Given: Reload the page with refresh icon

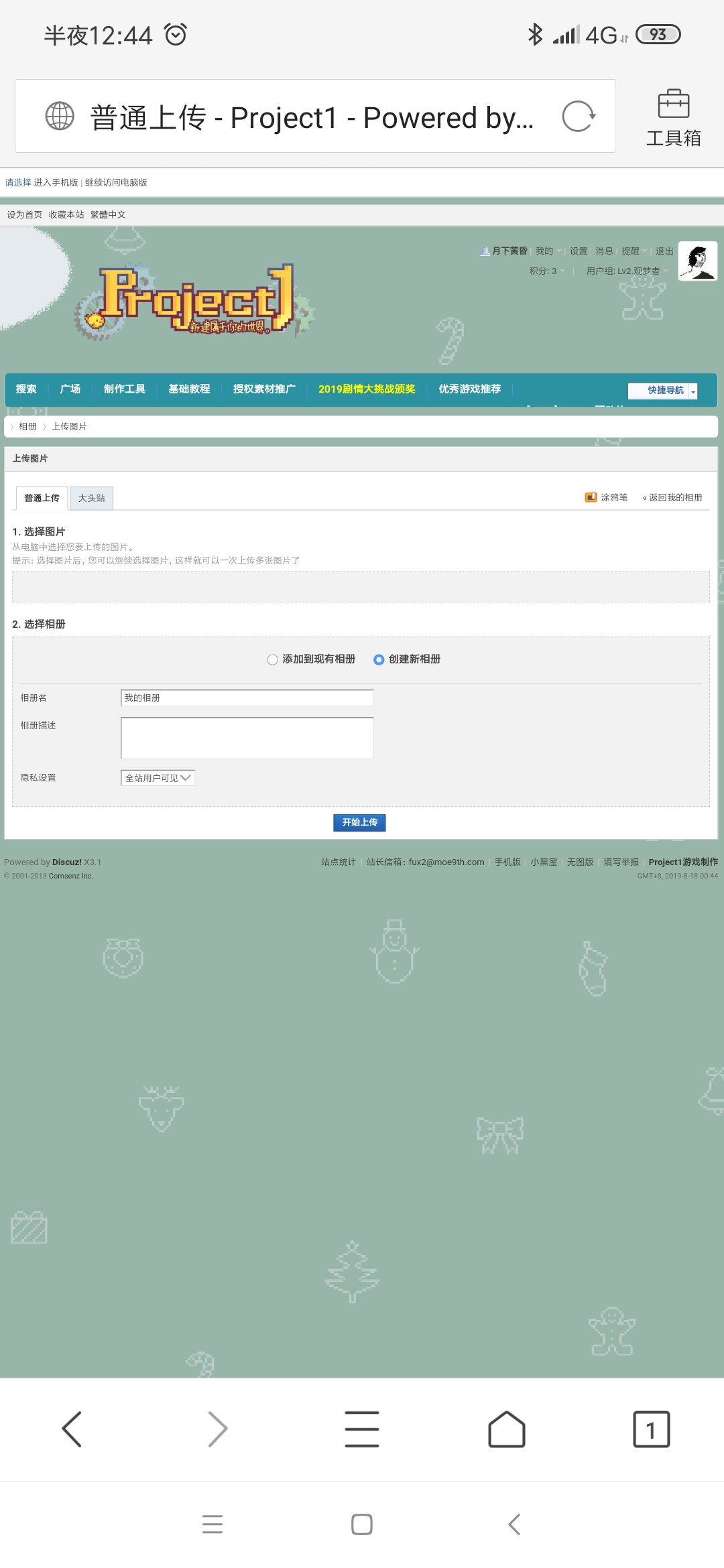Looking at the screenshot, I should tap(579, 117).
